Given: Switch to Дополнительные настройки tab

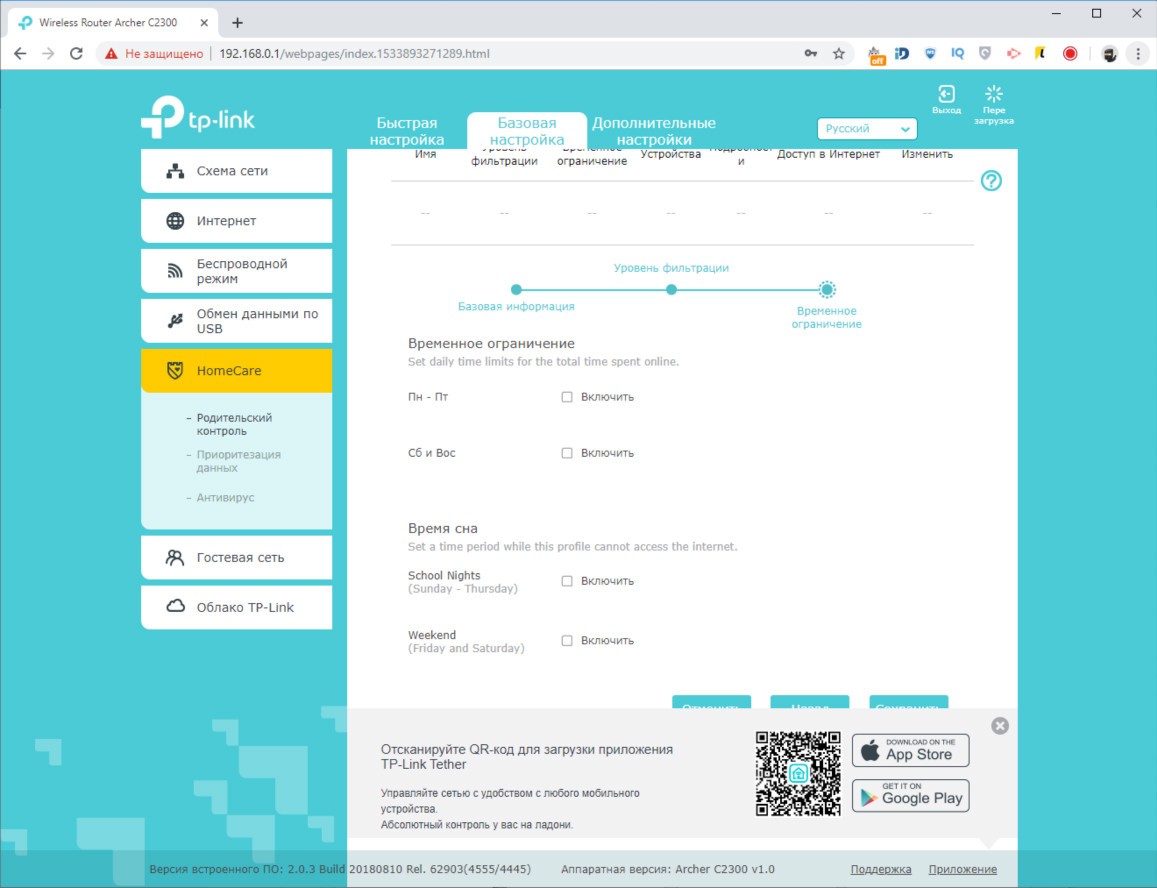Looking at the screenshot, I should tap(653, 131).
